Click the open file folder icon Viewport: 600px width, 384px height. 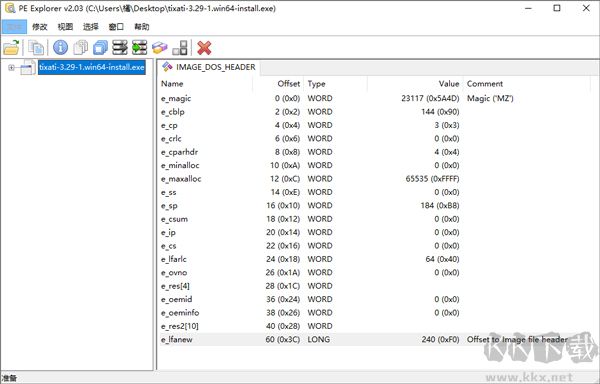tap(11, 48)
